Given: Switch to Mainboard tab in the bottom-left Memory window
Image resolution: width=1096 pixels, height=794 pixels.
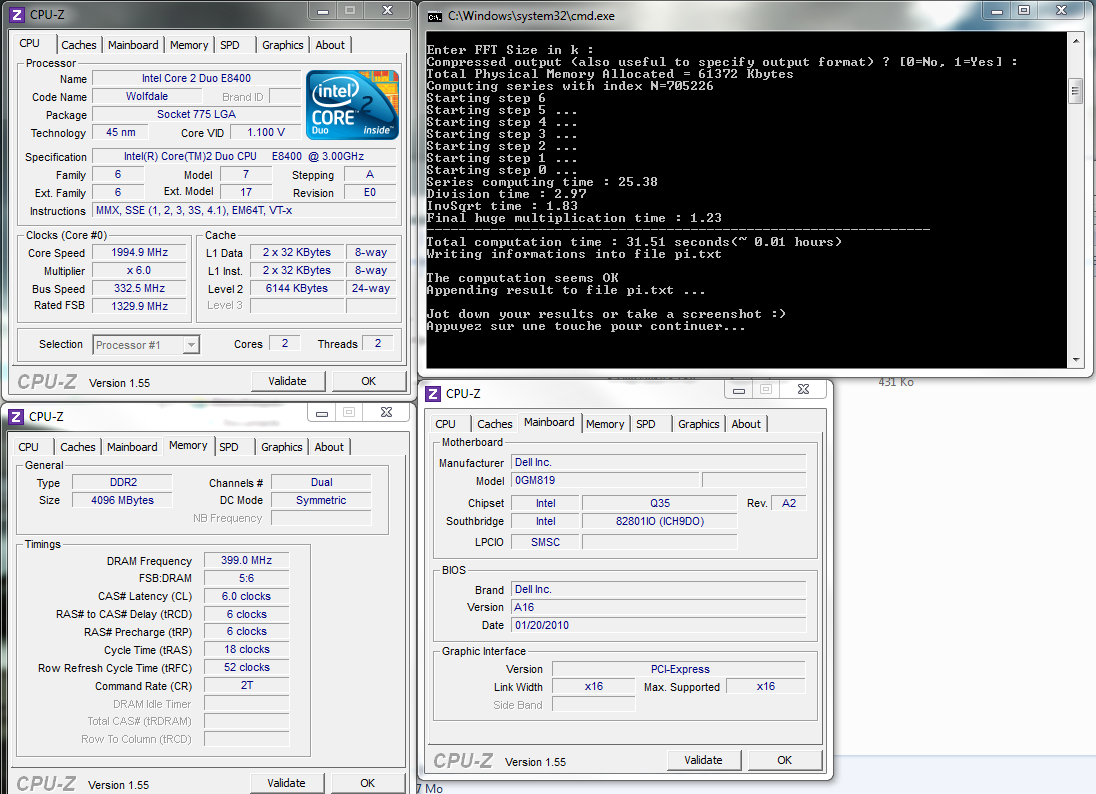Looking at the screenshot, I should click(132, 447).
